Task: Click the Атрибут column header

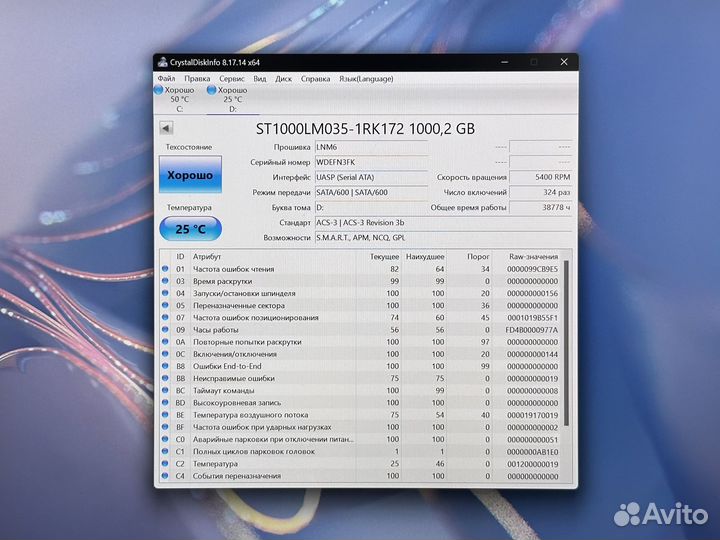Action: coord(207,256)
